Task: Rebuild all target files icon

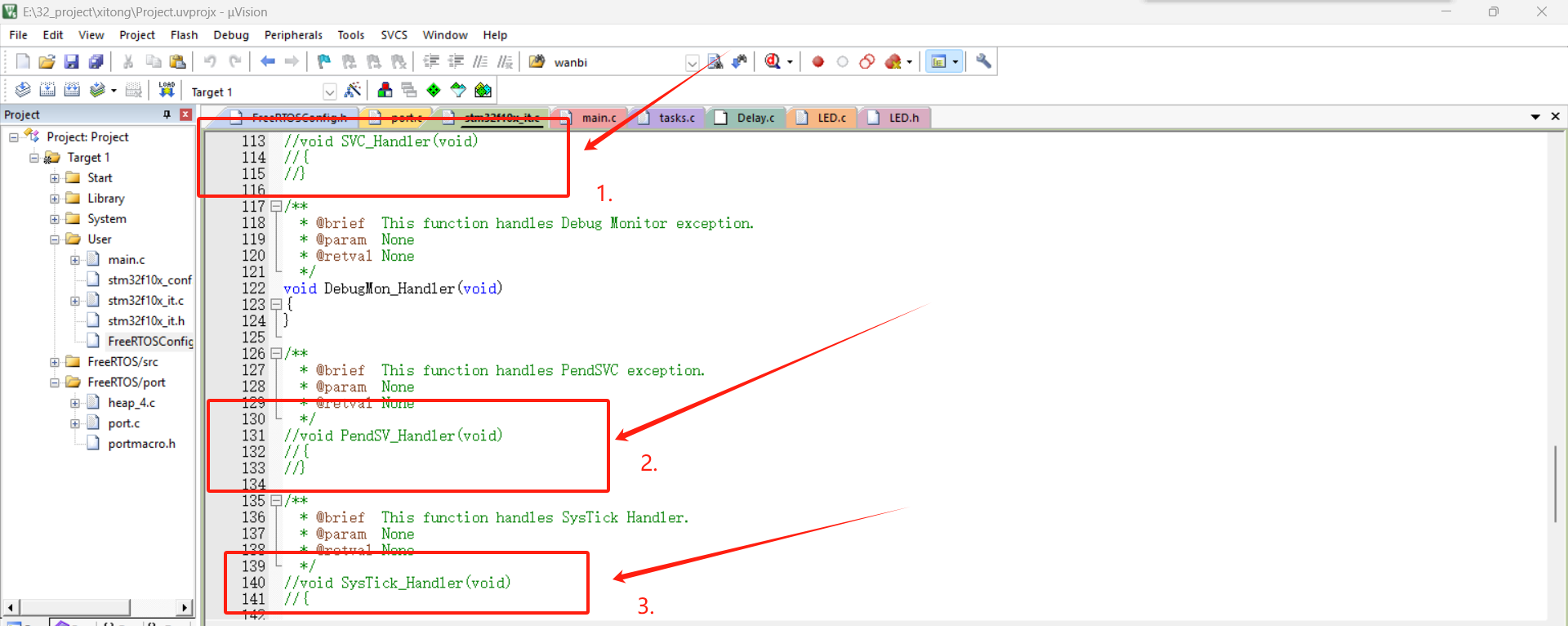Action: click(x=72, y=90)
